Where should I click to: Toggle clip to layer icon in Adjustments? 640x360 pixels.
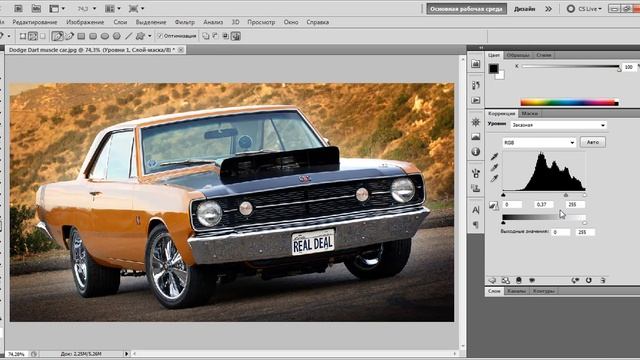click(x=519, y=280)
